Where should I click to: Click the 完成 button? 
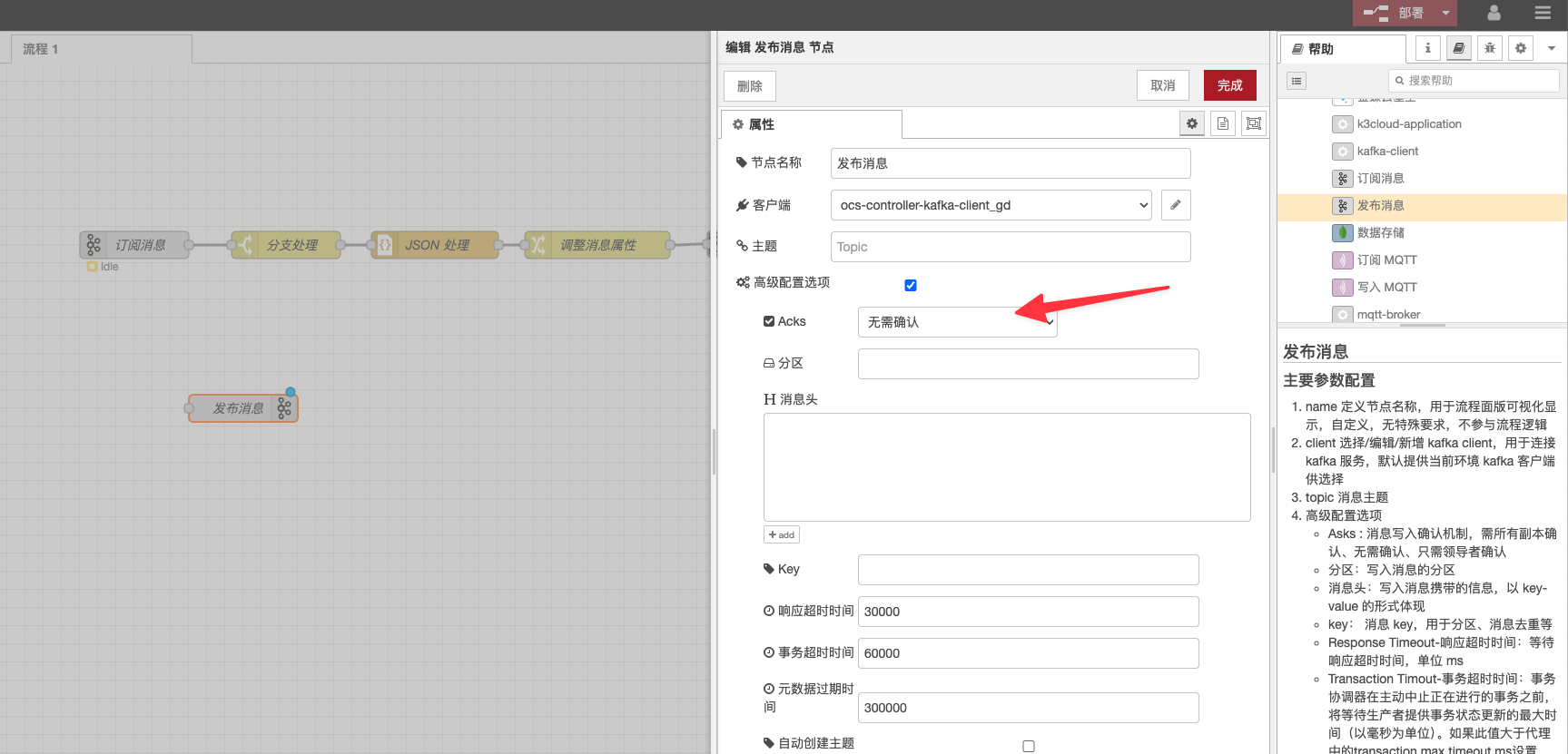[1229, 85]
